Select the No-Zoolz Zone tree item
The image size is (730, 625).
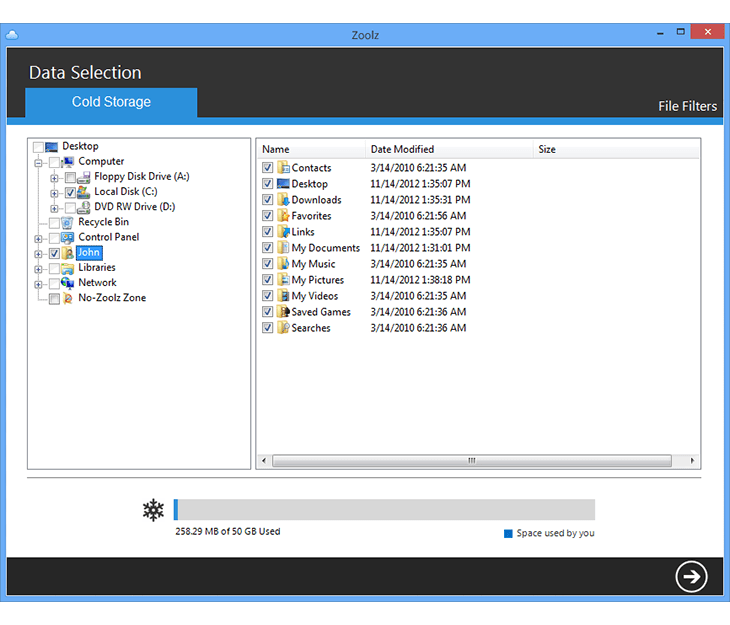(112, 298)
